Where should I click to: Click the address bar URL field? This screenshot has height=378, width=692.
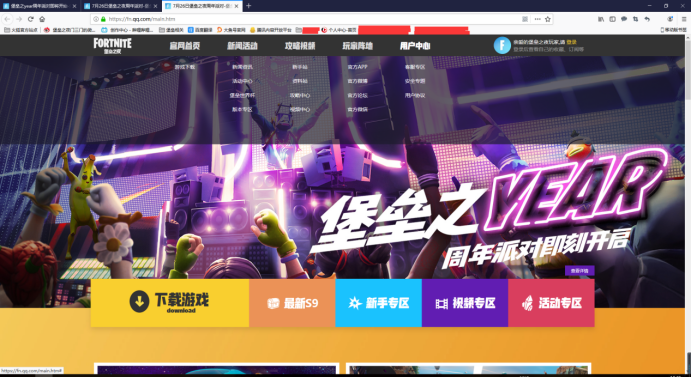pyautogui.click(x=309, y=19)
